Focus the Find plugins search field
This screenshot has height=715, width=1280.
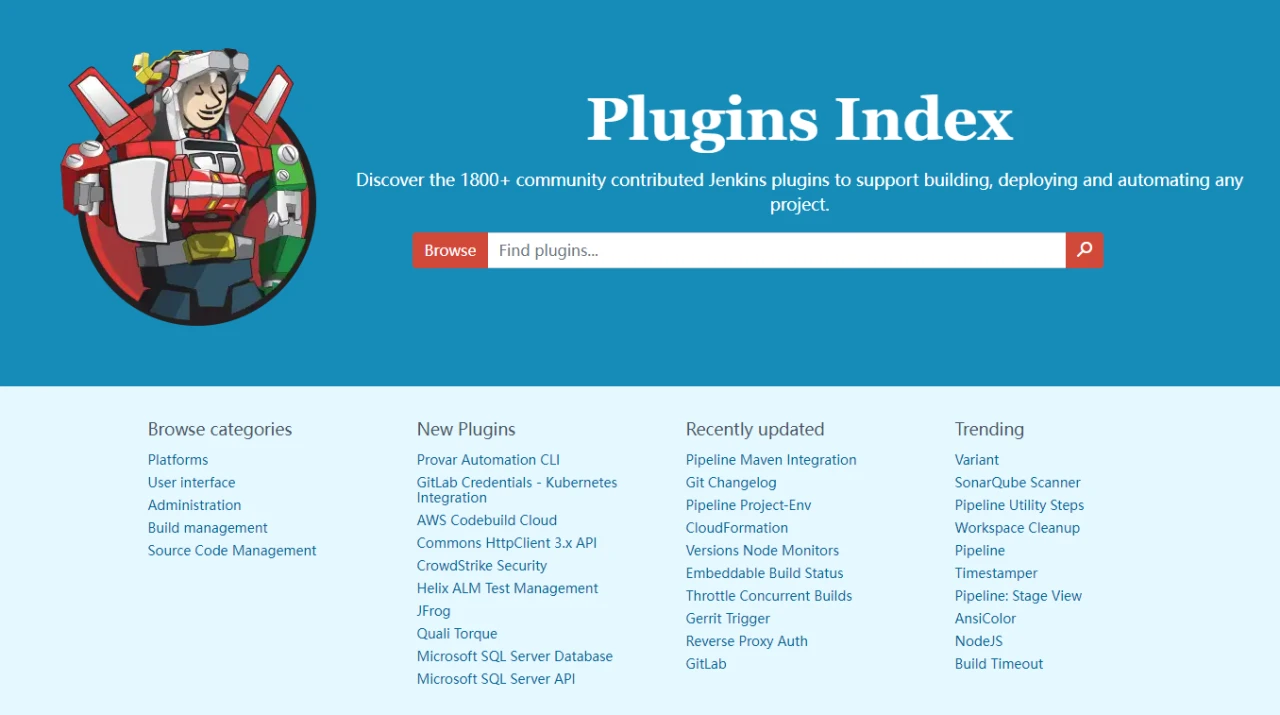click(776, 250)
